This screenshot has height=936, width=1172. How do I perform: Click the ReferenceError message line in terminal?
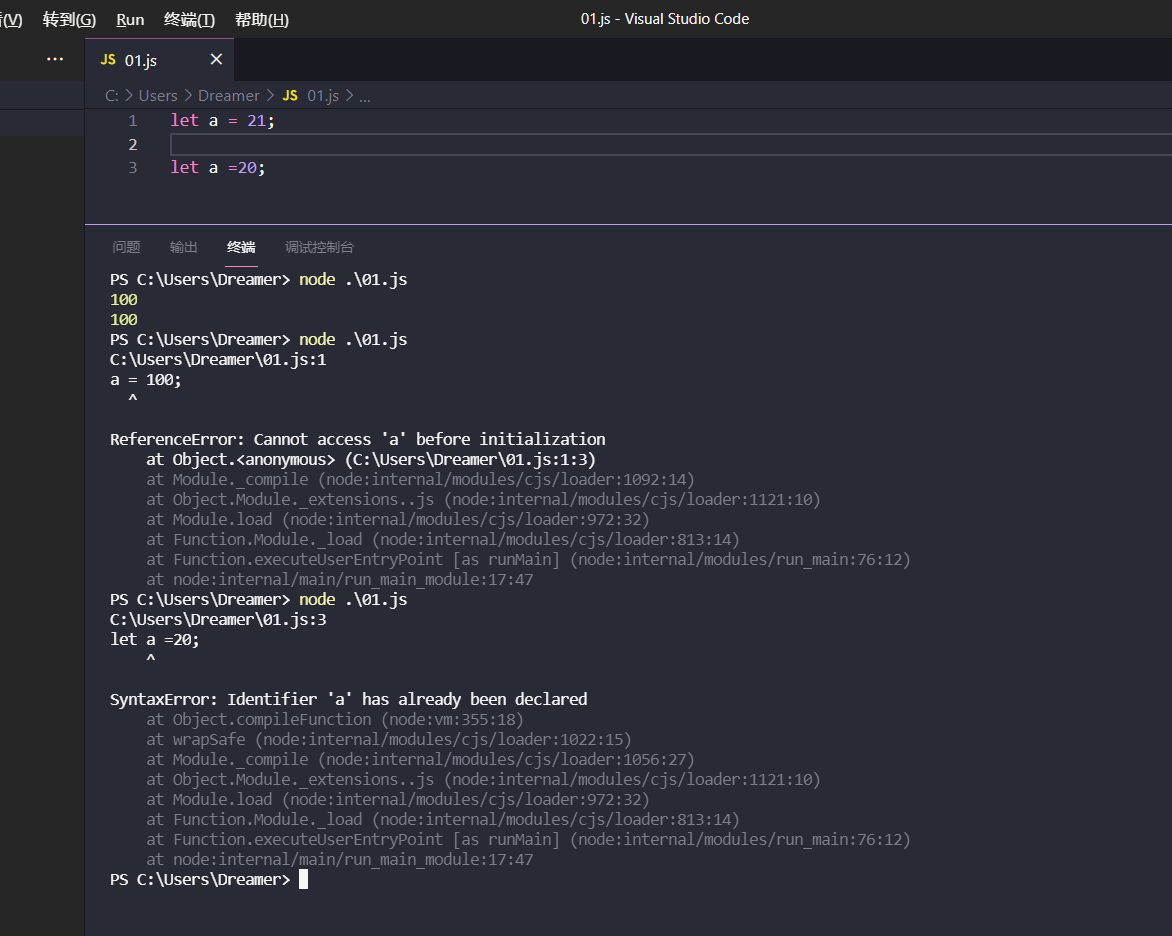357,440
